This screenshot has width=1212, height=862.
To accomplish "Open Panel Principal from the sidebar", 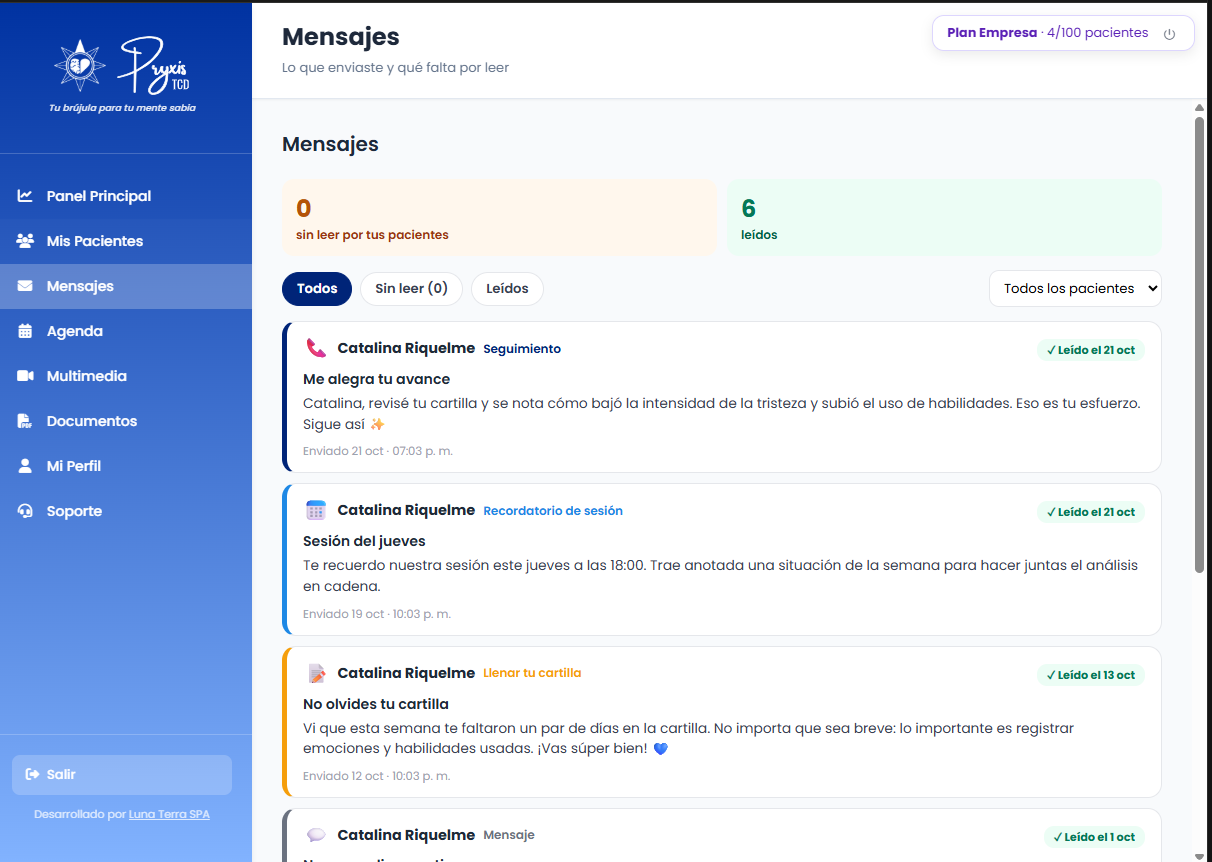I will [x=126, y=196].
